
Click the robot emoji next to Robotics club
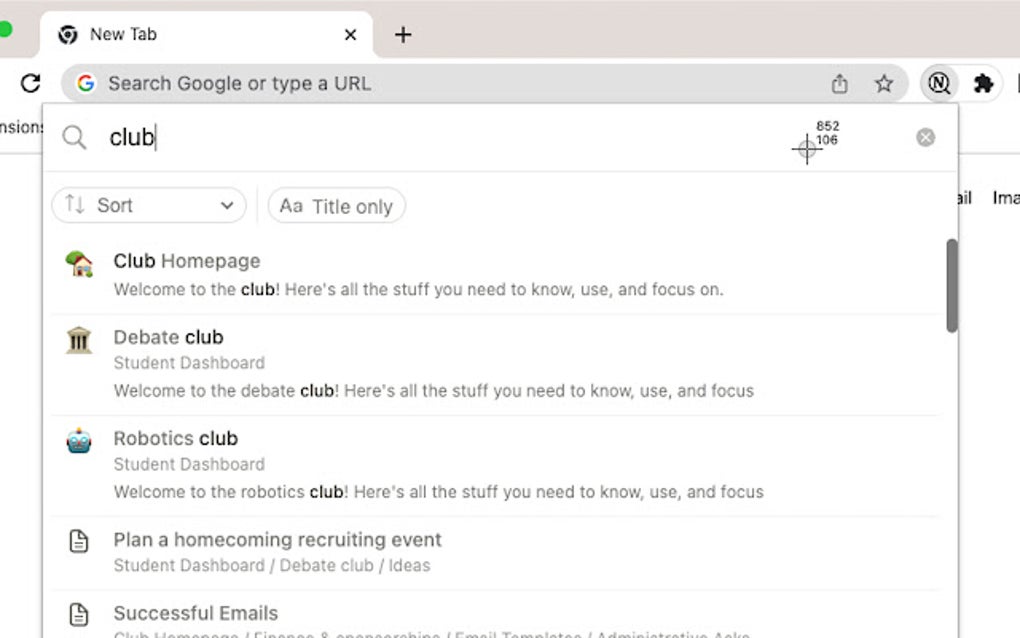point(79,440)
